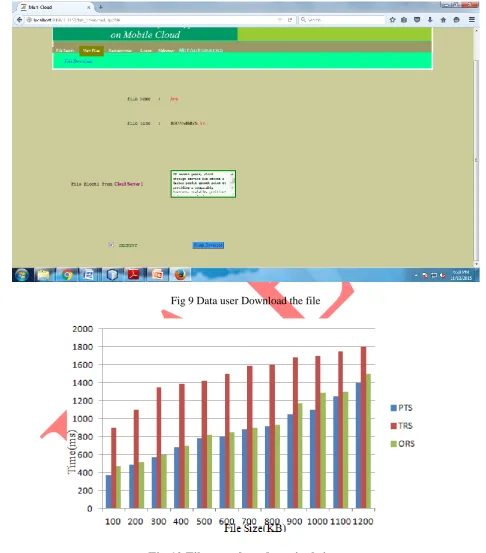Click the page scroll-up arrow
This screenshot has width=486, height=553.
(476, 31)
